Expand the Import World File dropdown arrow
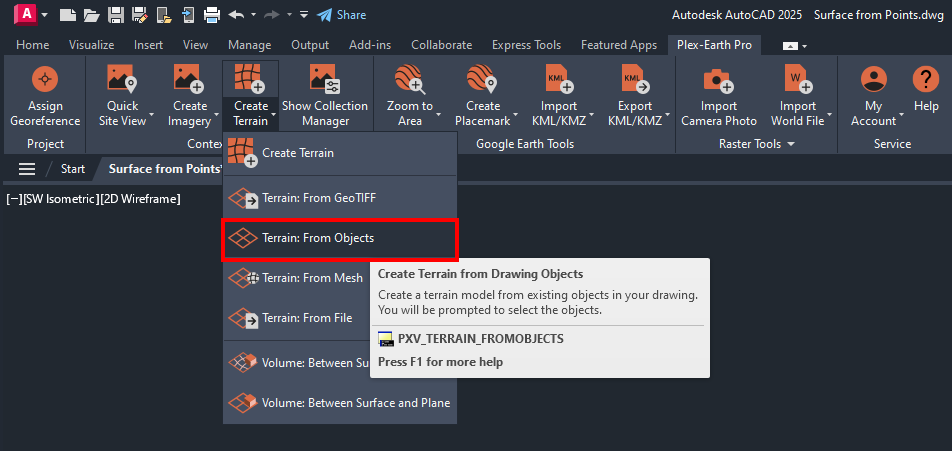Viewport: 952px width, 451px height. pos(830,114)
